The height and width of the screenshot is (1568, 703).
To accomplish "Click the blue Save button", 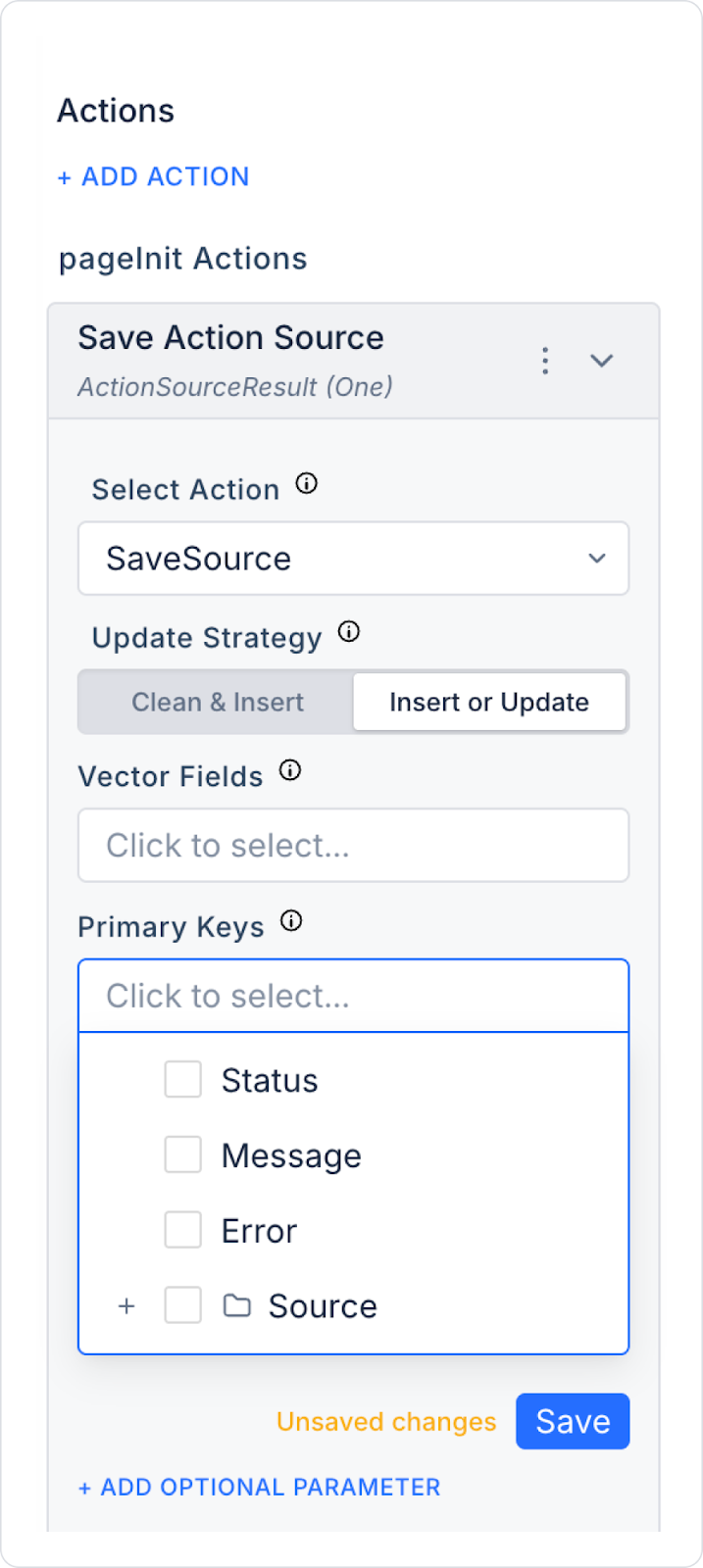I will click(x=573, y=1421).
